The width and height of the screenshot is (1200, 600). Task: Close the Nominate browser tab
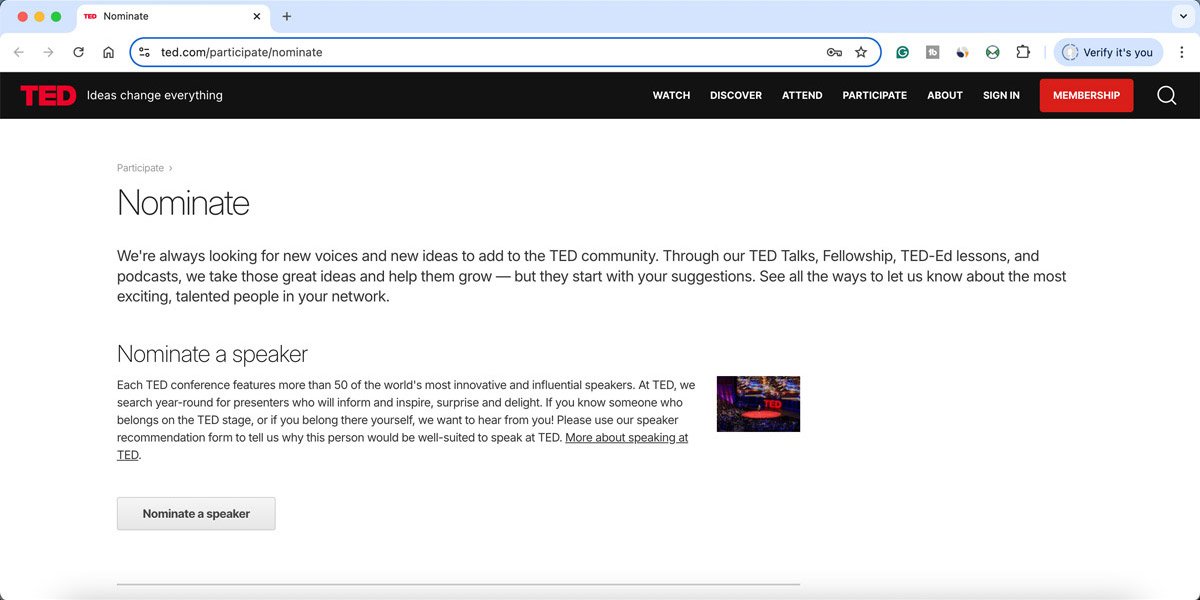(x=257, y=16)
